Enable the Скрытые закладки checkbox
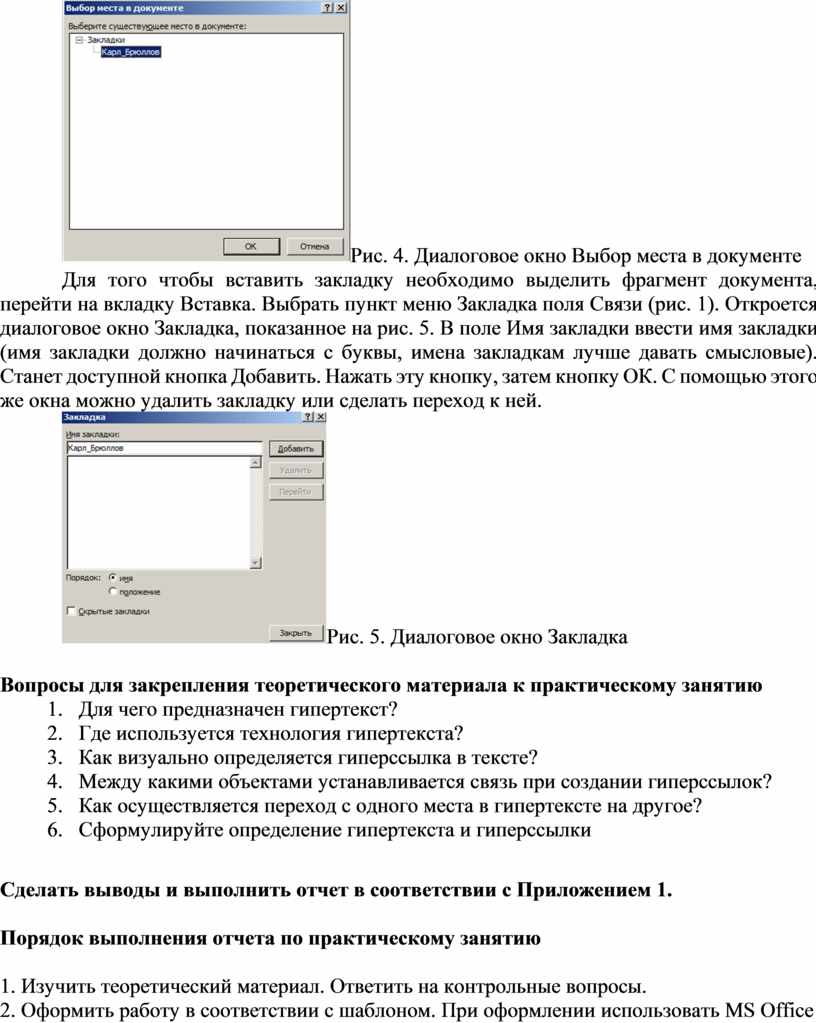The image size is (816, 1023). [71, 611]
